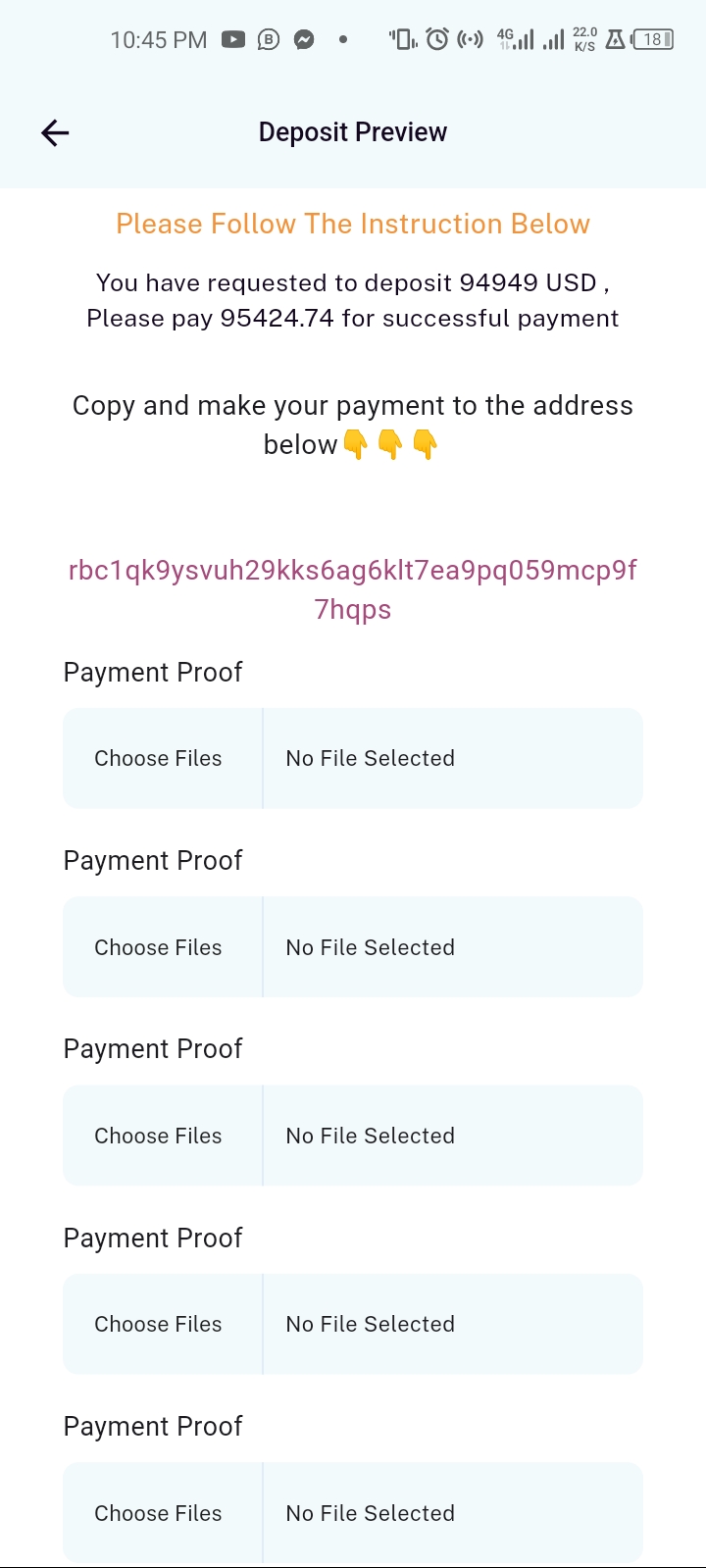Image resolution: width=706 pixels, height=1568 pixels.
Task: Click Choose Files in last Payment Proof
Action: (158, 1513)
